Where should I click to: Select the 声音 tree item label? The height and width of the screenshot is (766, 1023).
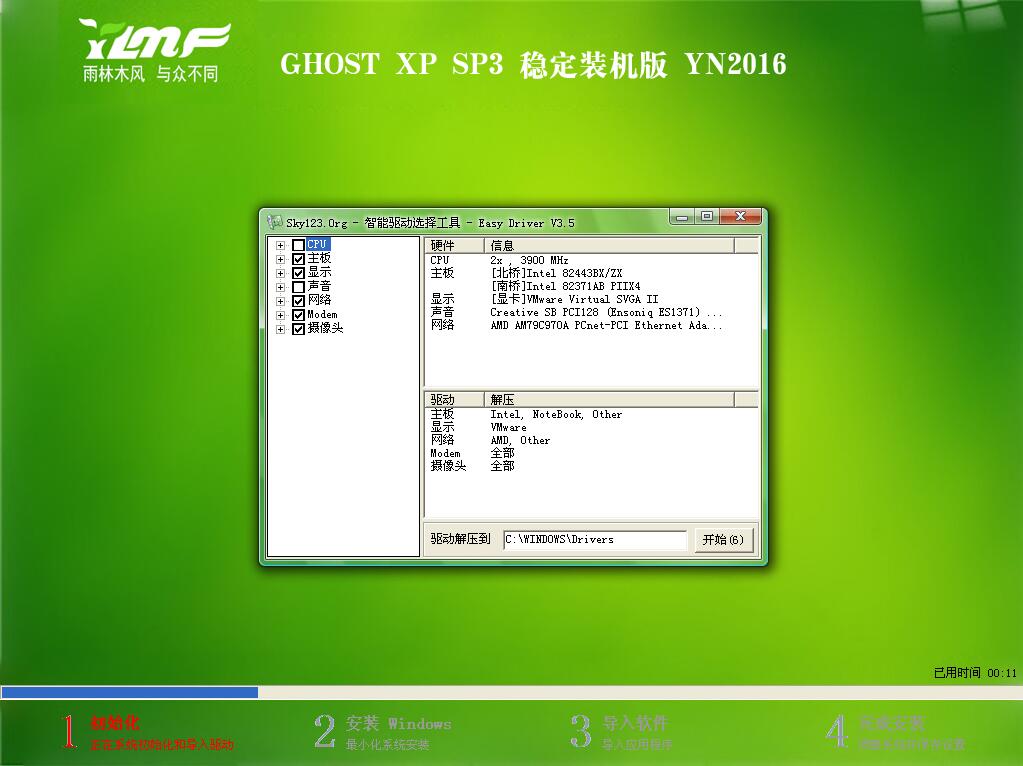tap(319, 286)
